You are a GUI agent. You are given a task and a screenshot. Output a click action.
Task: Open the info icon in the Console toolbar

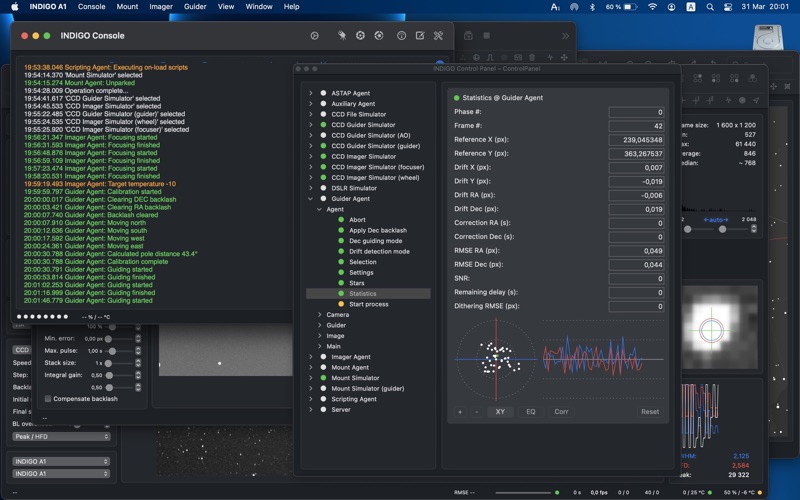pos(401,36)
